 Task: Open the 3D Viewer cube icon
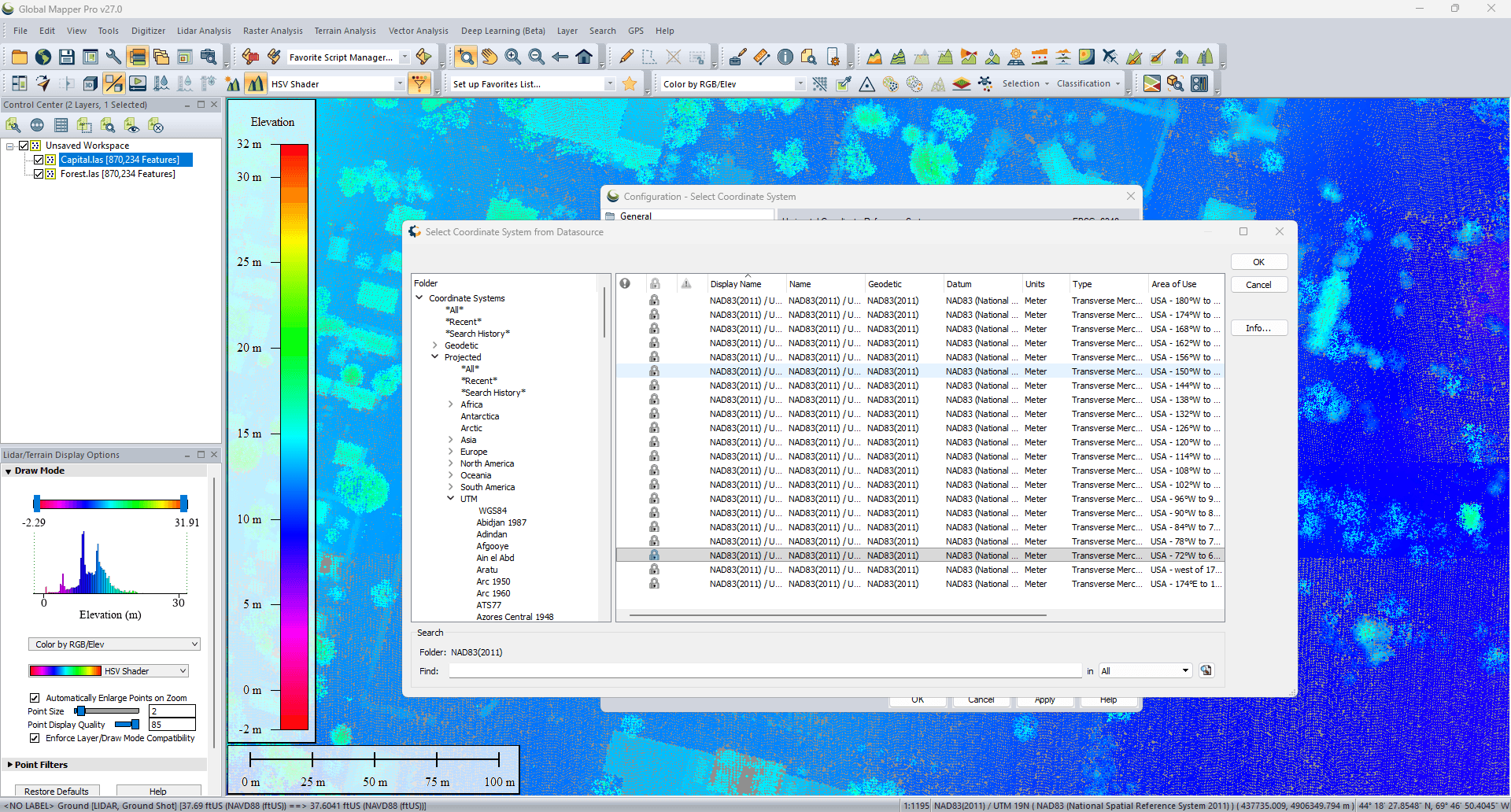coord(91,83)
